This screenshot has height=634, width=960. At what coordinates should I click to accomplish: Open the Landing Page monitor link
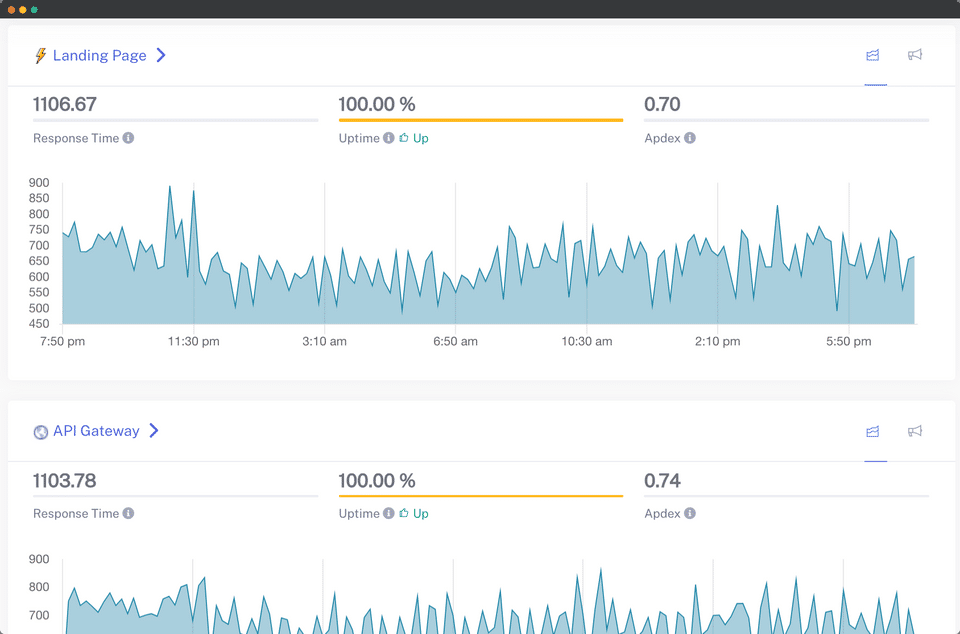[99, 56]
